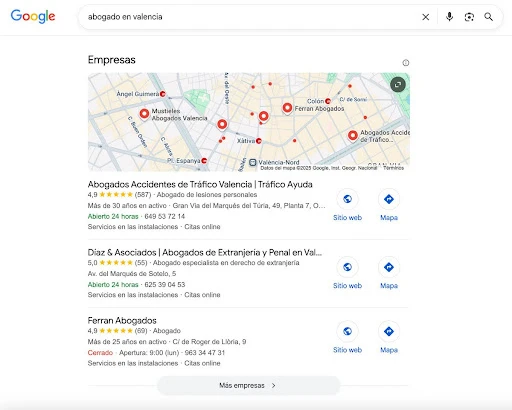Click the Empresas heading

(112, 60)
